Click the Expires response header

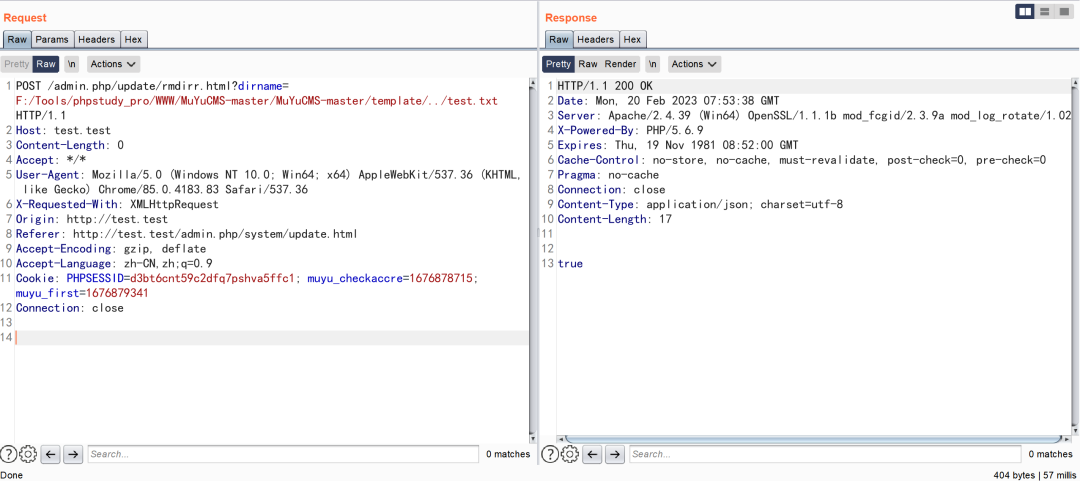678,145
